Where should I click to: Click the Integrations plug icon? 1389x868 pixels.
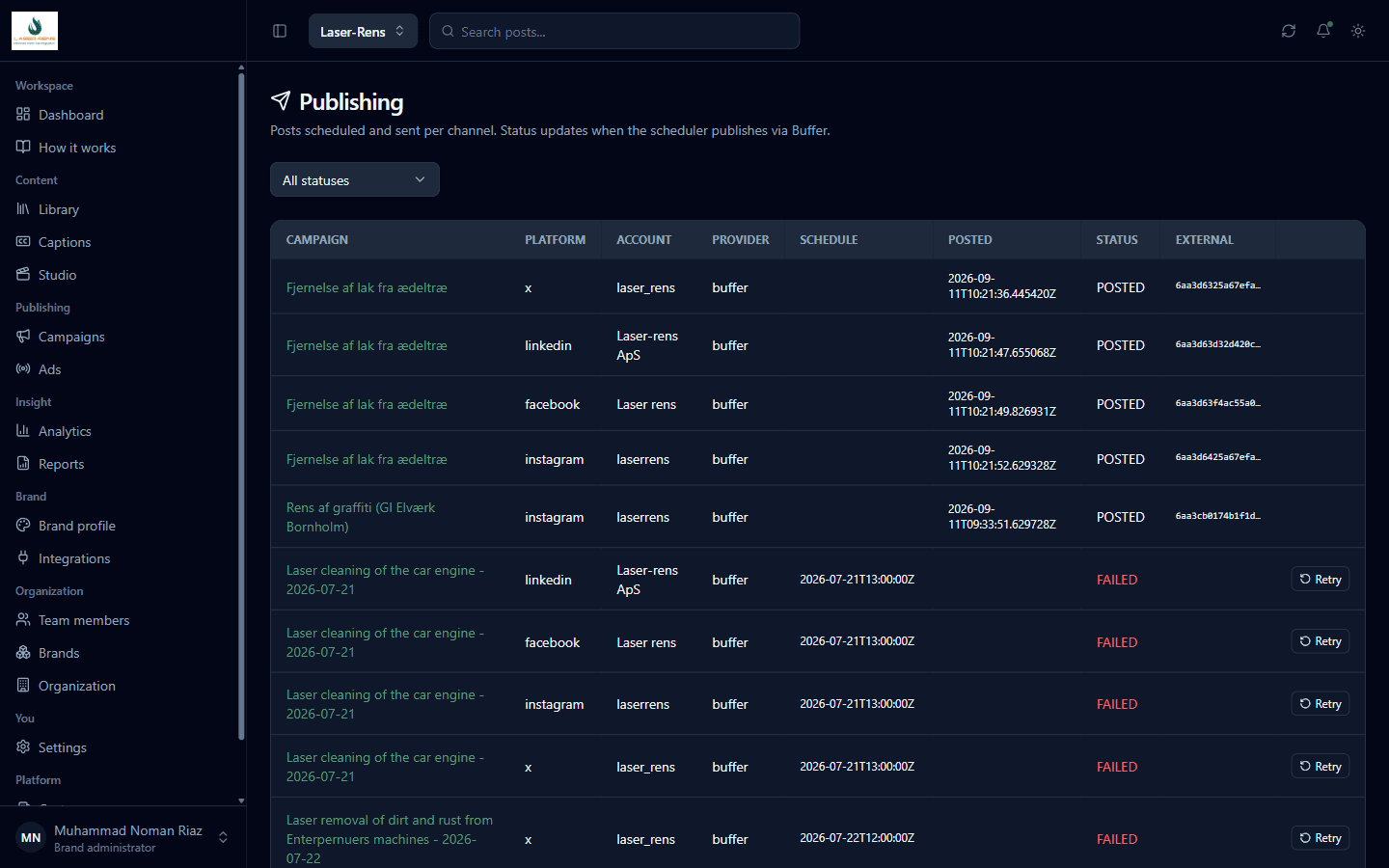(23, 558)
